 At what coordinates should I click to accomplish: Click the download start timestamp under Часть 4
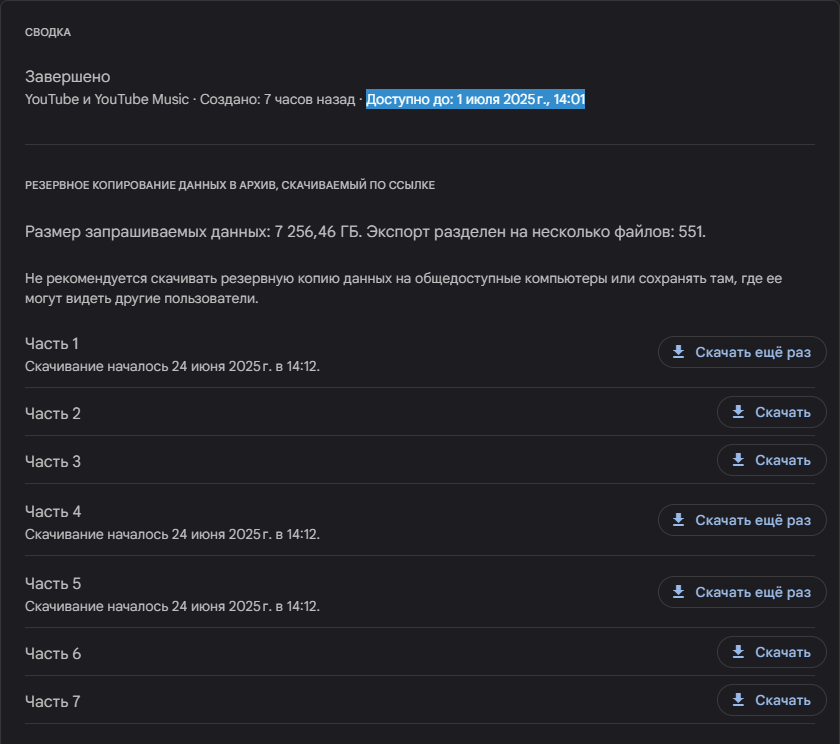(x=172, y=534)
